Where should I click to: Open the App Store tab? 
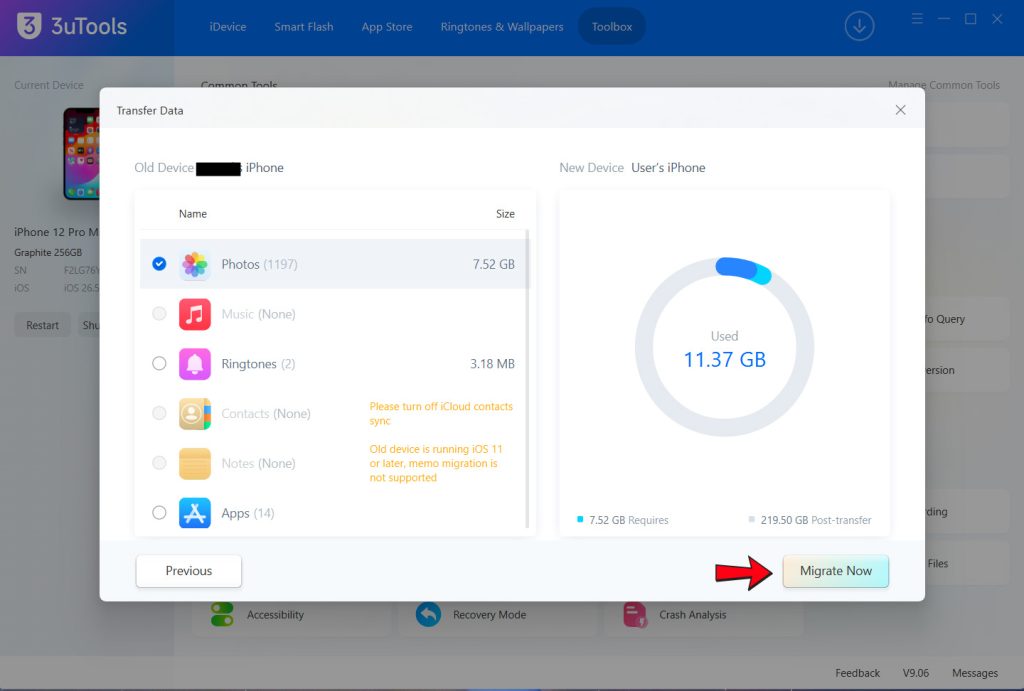point(387,27)
